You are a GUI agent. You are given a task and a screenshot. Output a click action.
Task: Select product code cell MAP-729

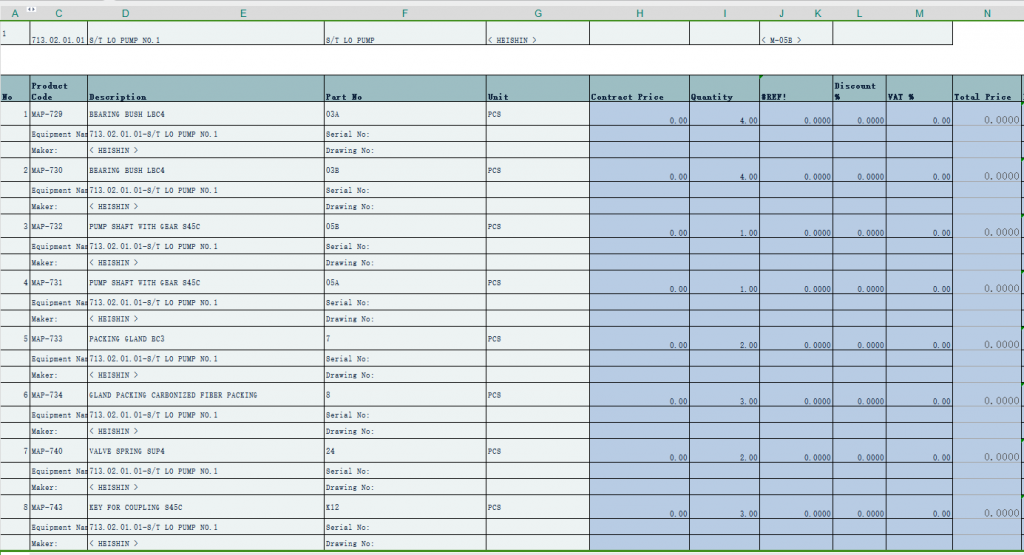58,115
